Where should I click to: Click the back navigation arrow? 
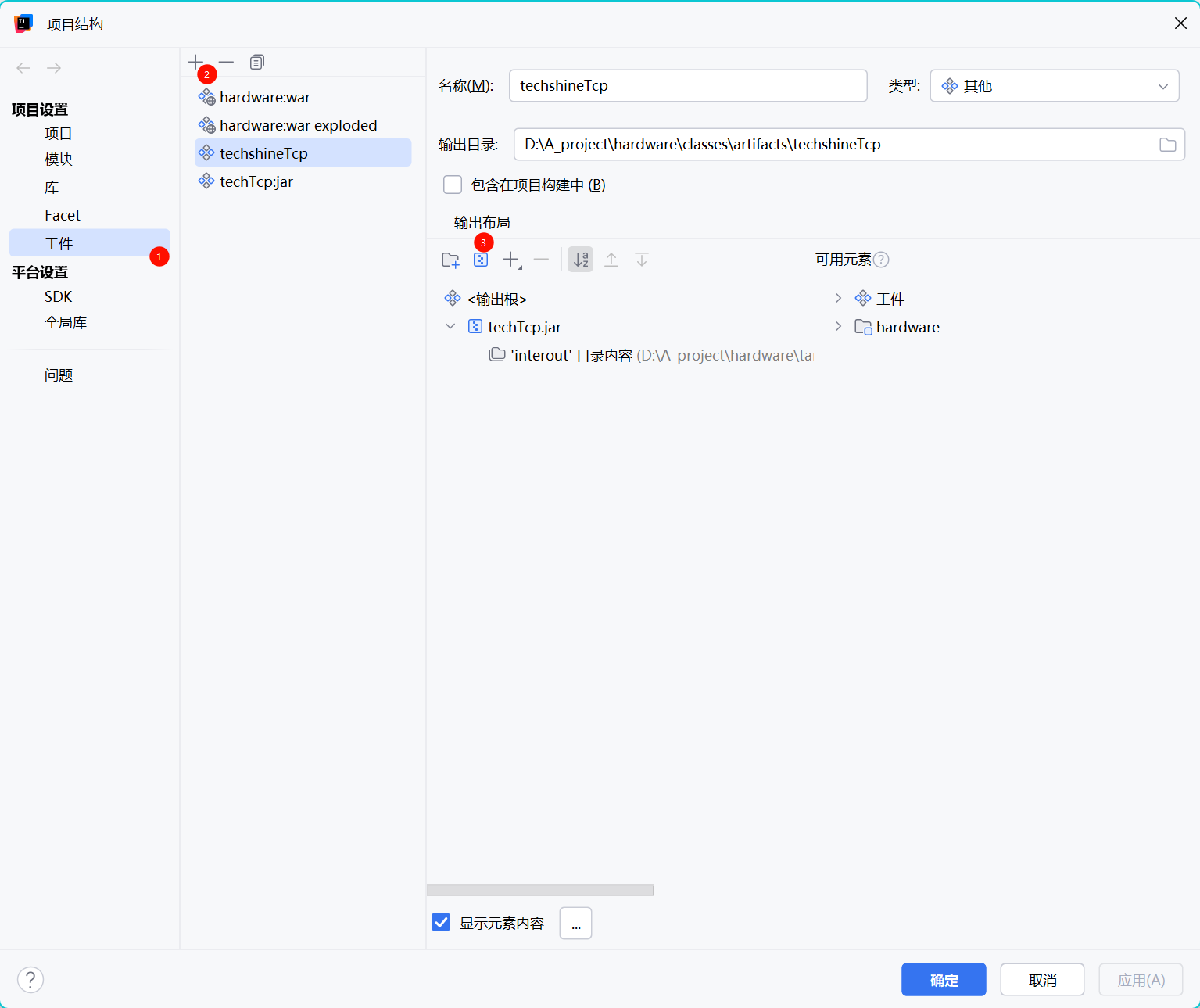point(23,68)
